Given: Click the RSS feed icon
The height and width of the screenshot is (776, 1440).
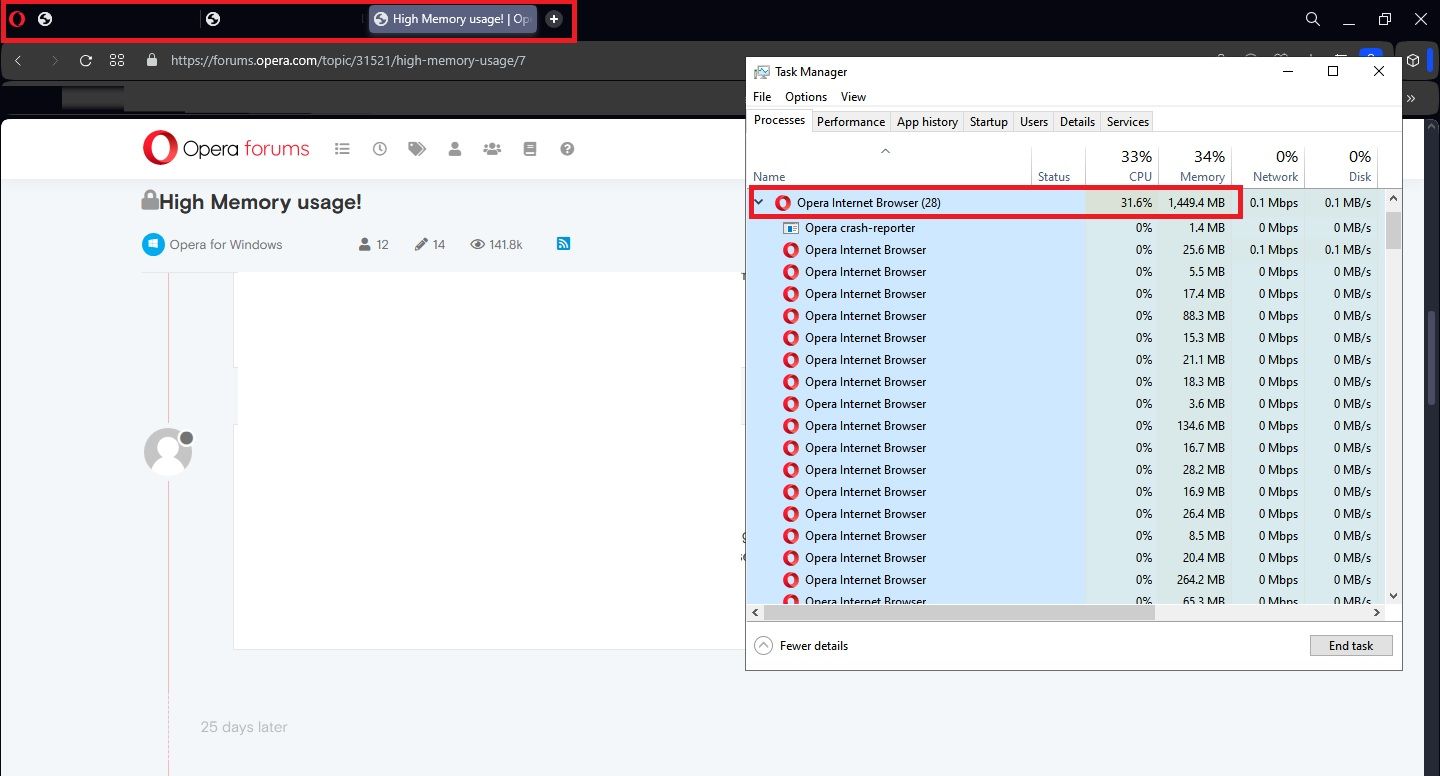Looking at the screenshot, I should (563, 243).
